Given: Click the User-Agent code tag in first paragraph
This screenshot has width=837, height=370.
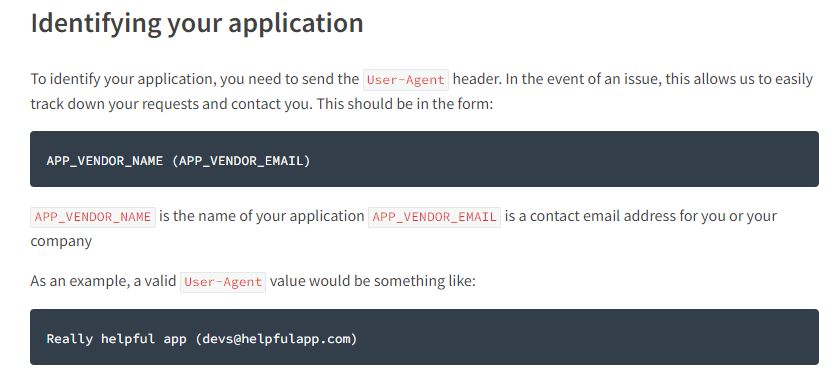Looking at the screenshot, I should [406, 80].
